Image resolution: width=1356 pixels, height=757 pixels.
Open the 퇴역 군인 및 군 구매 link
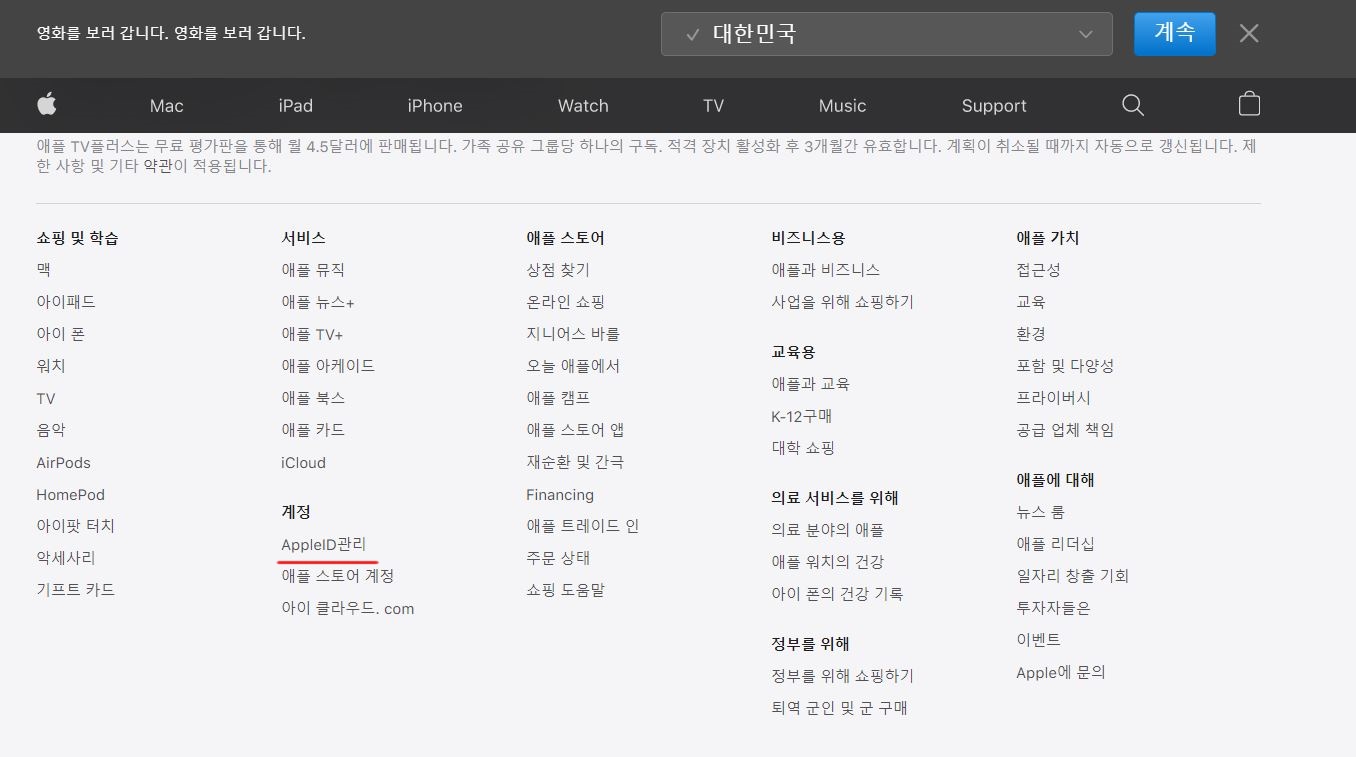click(840, 708)
